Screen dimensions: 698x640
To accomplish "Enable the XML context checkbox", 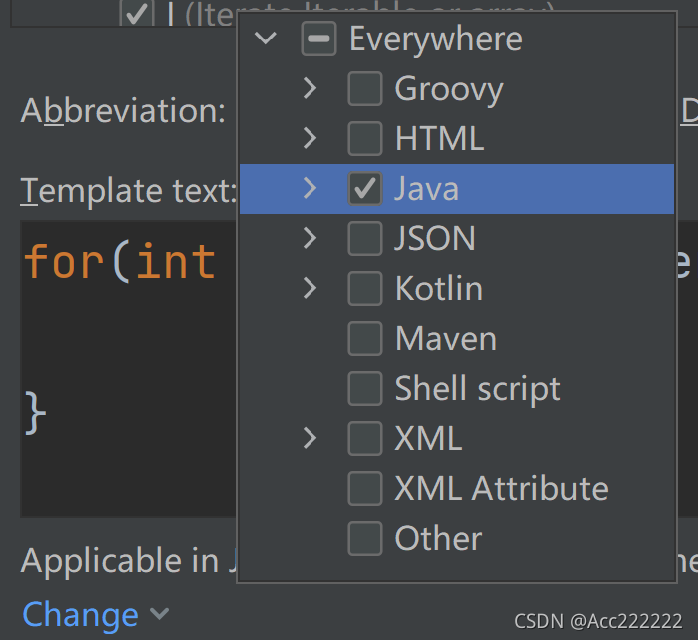I will pos(365,438).
